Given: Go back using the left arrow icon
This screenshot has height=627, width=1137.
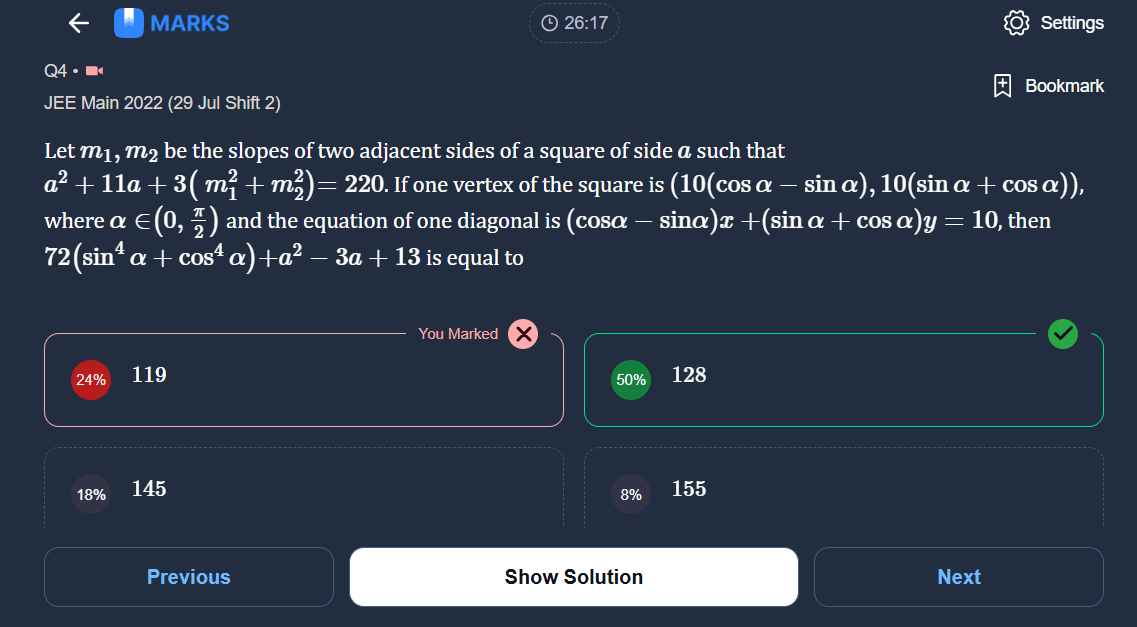Looking at the screenshot, I should (78, 23).
